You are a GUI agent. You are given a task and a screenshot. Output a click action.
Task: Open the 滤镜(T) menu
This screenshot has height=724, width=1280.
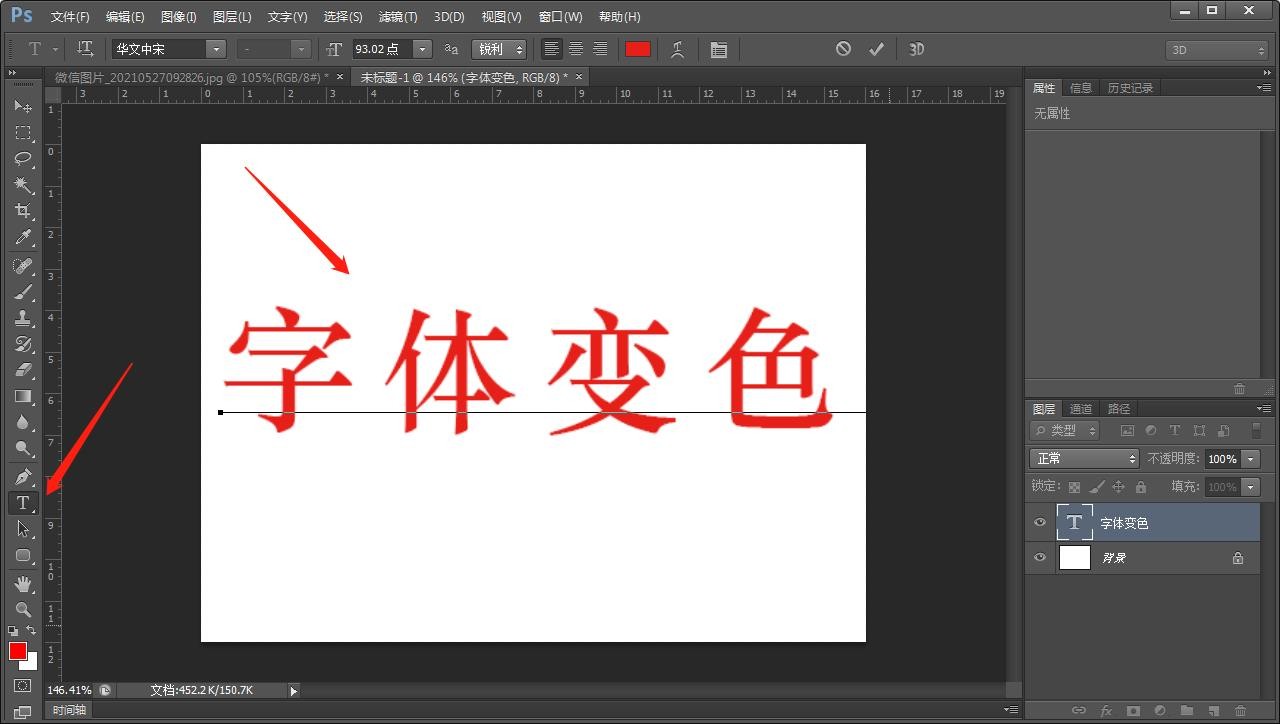point(398,17)
